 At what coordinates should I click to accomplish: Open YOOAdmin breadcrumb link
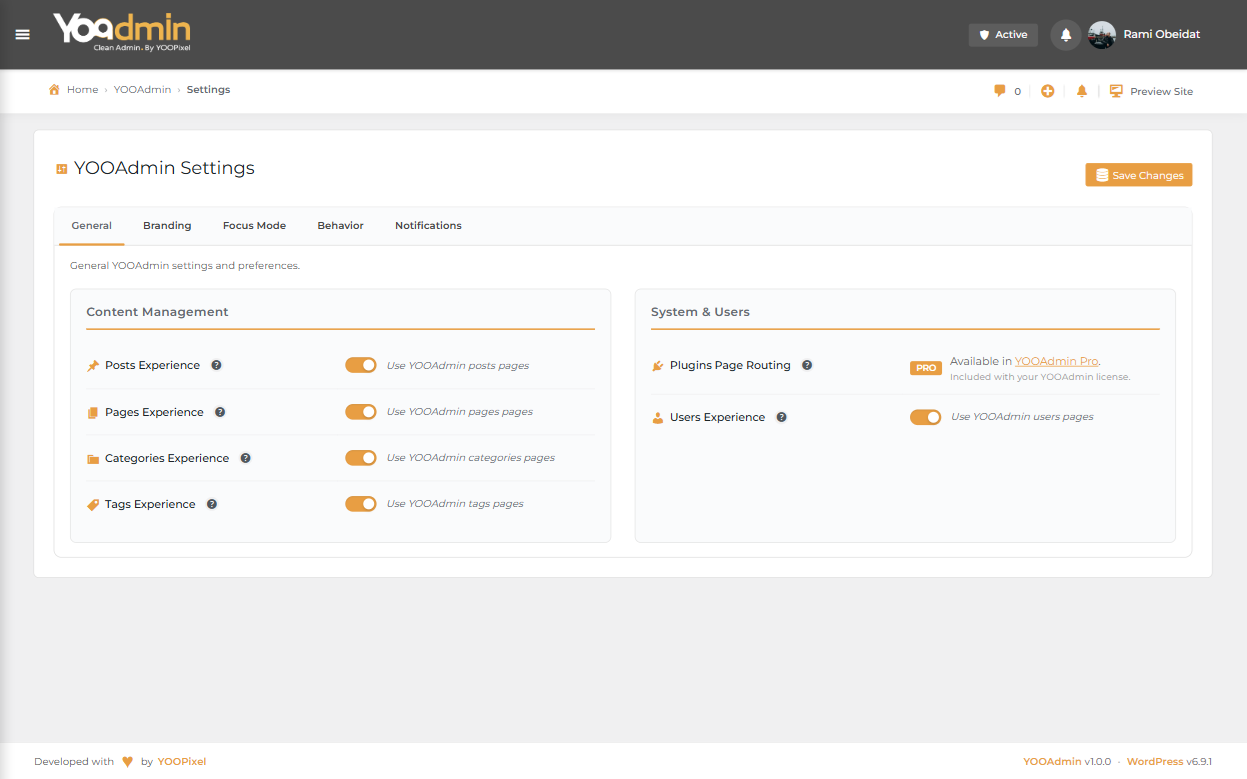click(142, 90)
